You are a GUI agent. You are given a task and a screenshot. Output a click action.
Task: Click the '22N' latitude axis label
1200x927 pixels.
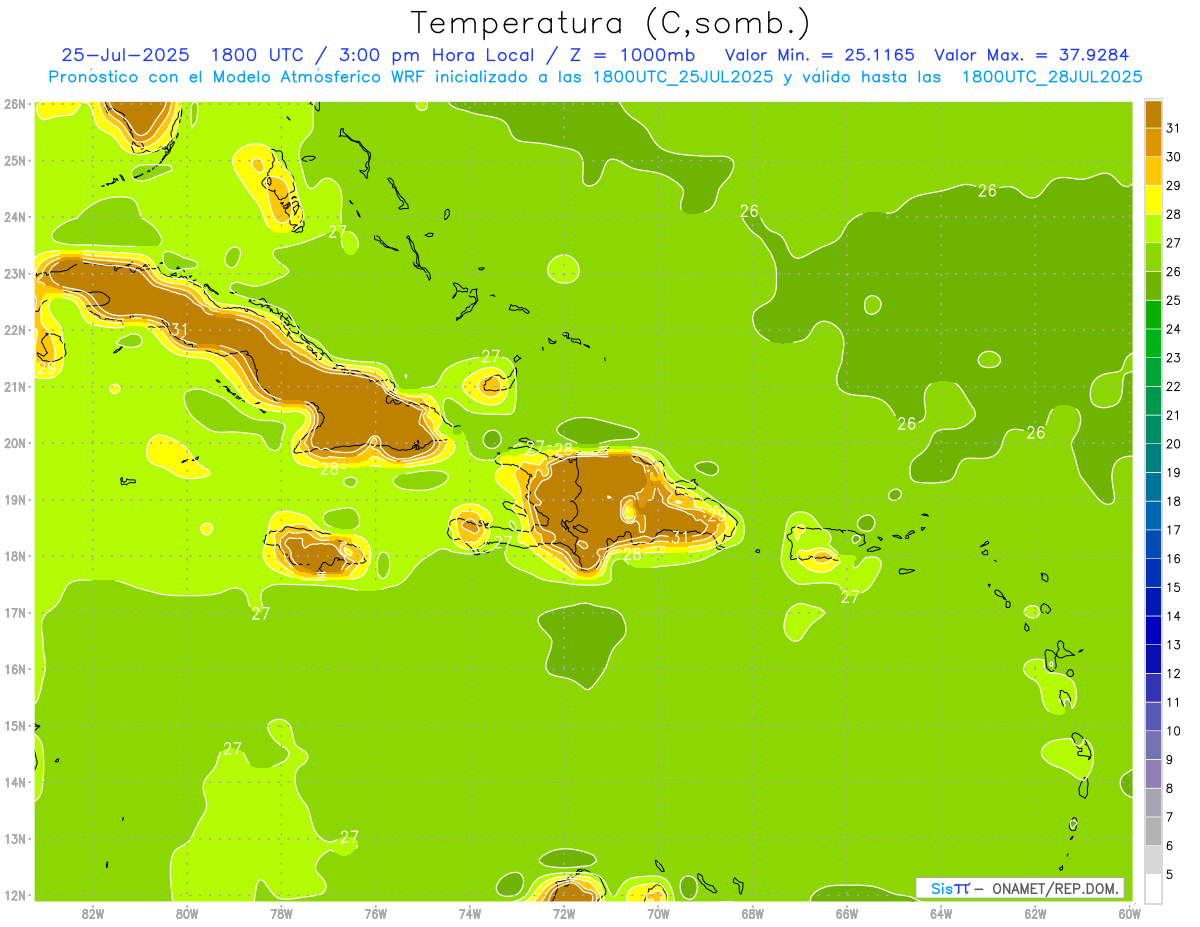[x=14, y=330]
